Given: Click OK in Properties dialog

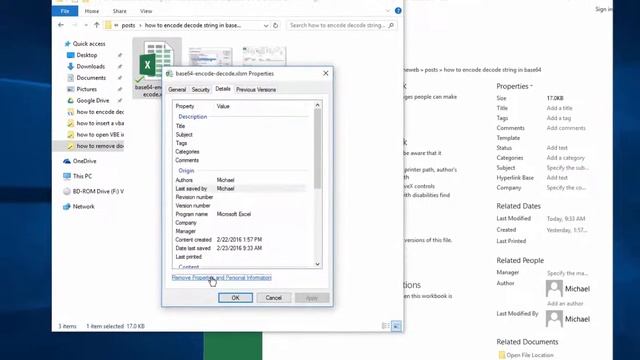Looking at the screenshot, I should (236, 298).
